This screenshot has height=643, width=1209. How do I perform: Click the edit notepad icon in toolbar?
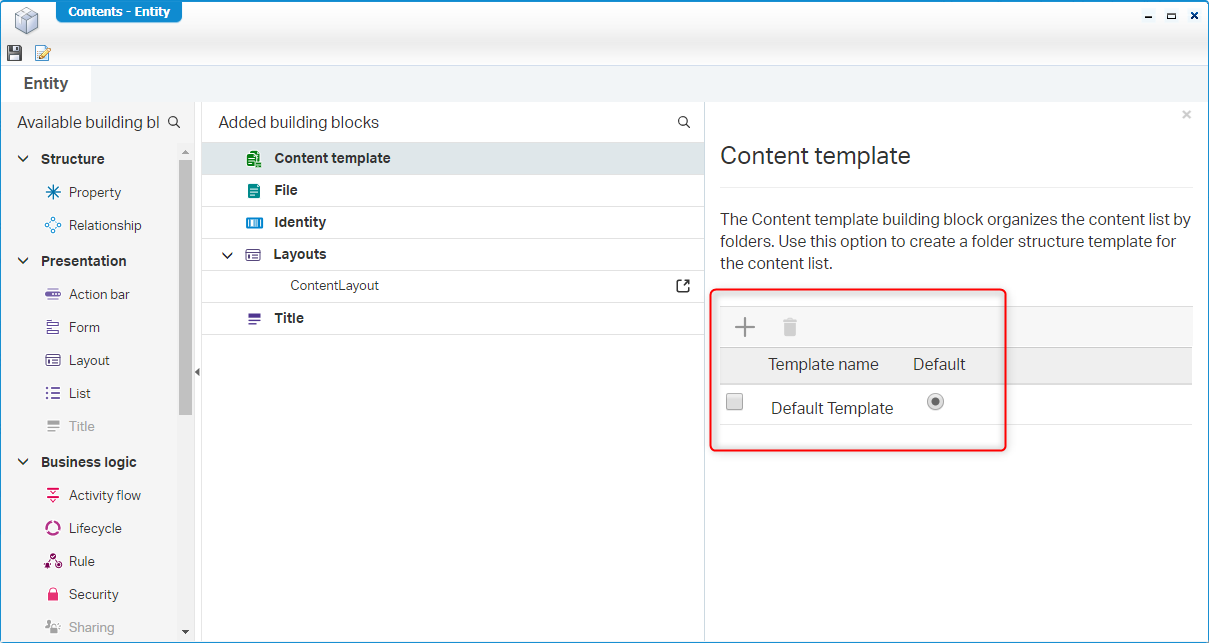click(42, 53)
